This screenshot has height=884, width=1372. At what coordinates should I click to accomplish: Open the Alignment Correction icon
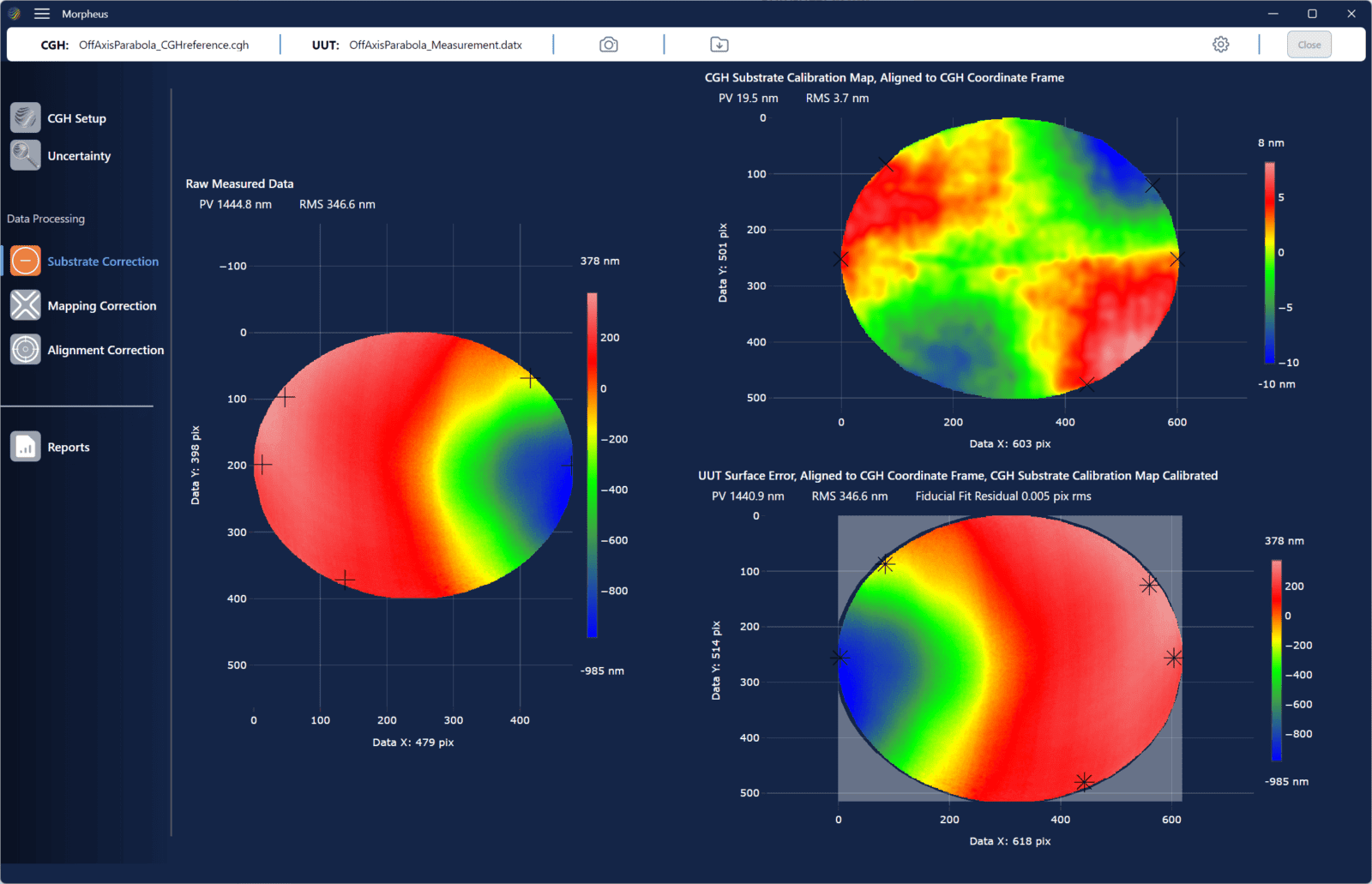tap(26, 350)
